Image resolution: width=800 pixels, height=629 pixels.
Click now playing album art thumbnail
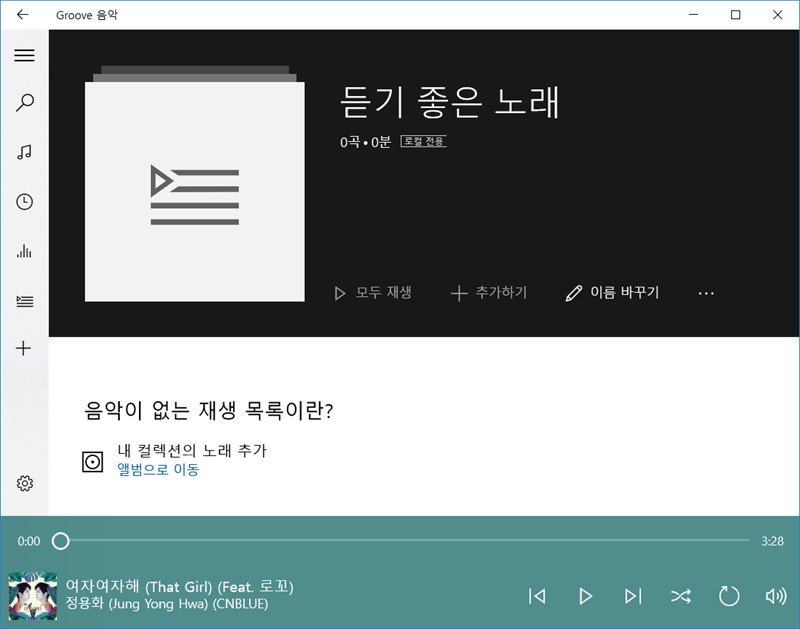[33, 596]
